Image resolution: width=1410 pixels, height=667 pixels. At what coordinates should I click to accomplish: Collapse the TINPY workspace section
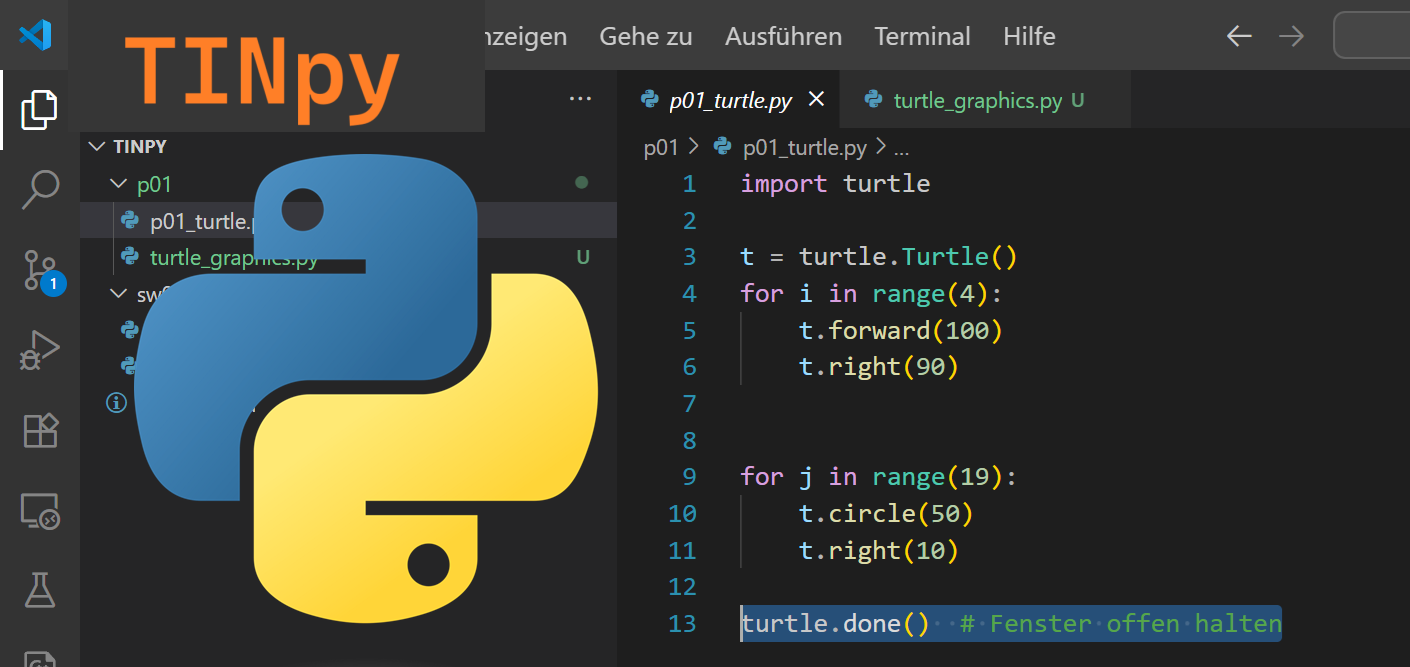pos(97,146)
